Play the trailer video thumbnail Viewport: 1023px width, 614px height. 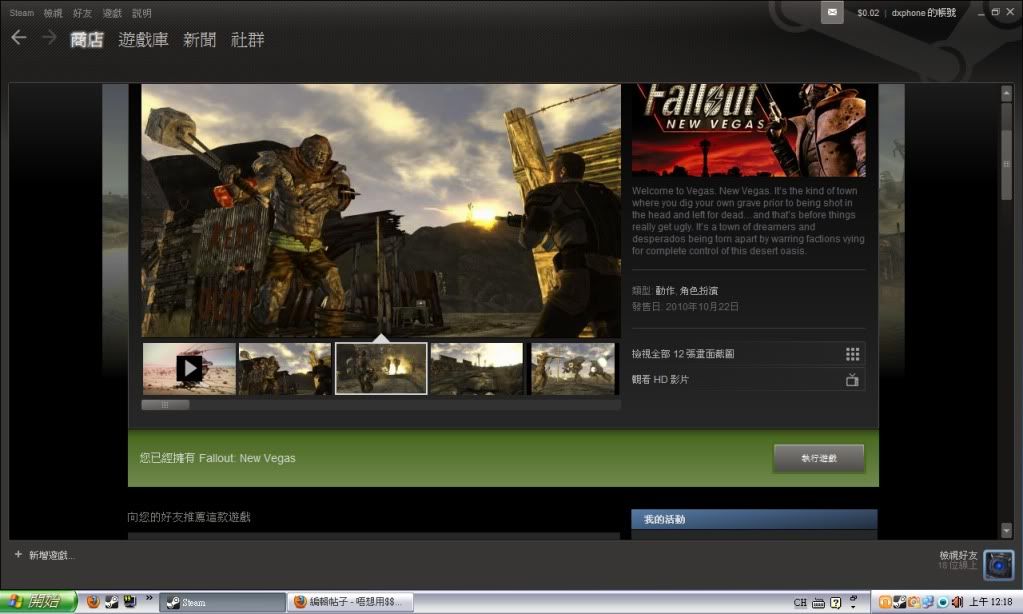tap(189, 368)
